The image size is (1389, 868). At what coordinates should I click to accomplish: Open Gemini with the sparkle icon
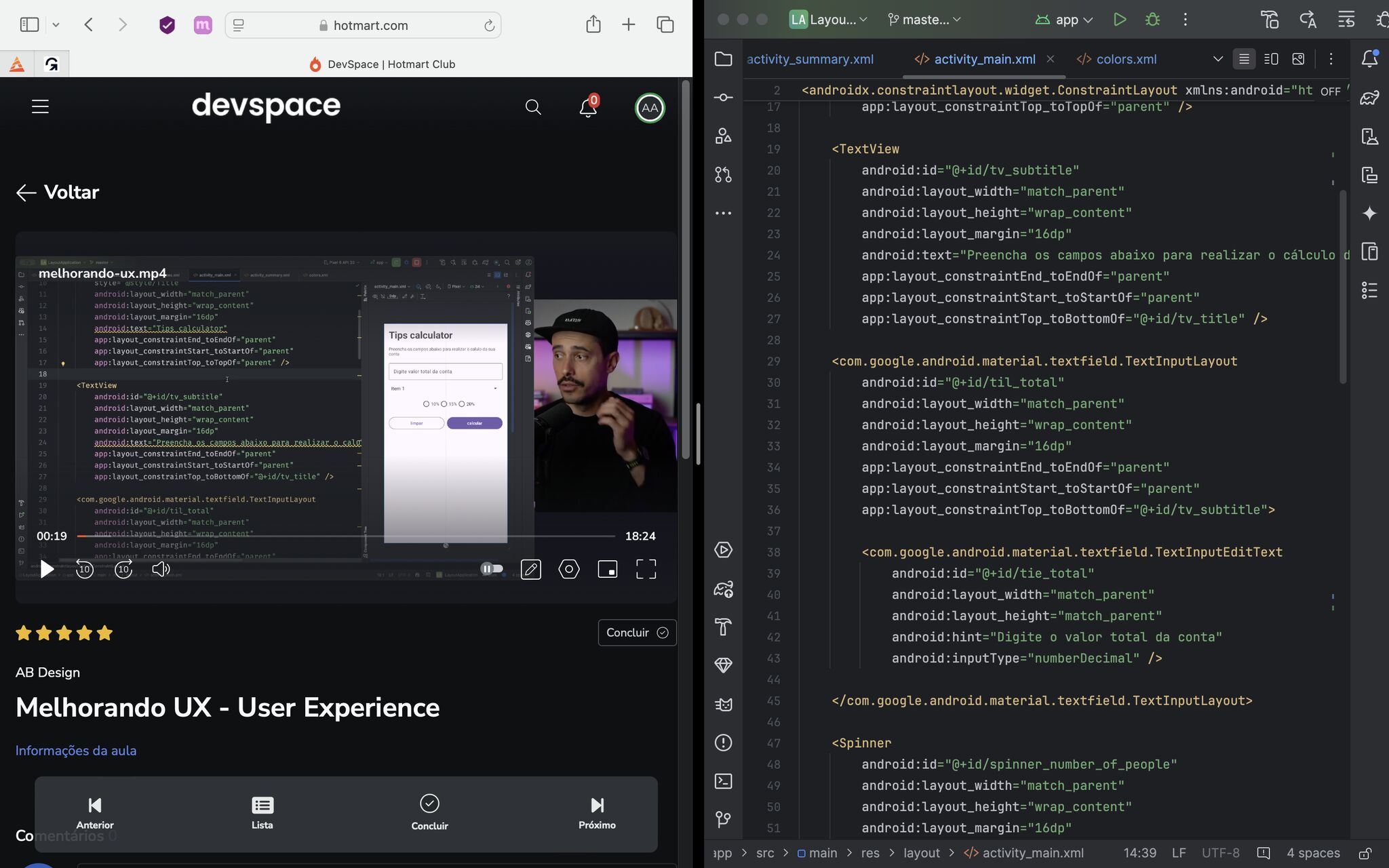pyautogui.click(x=1370, y=212)
